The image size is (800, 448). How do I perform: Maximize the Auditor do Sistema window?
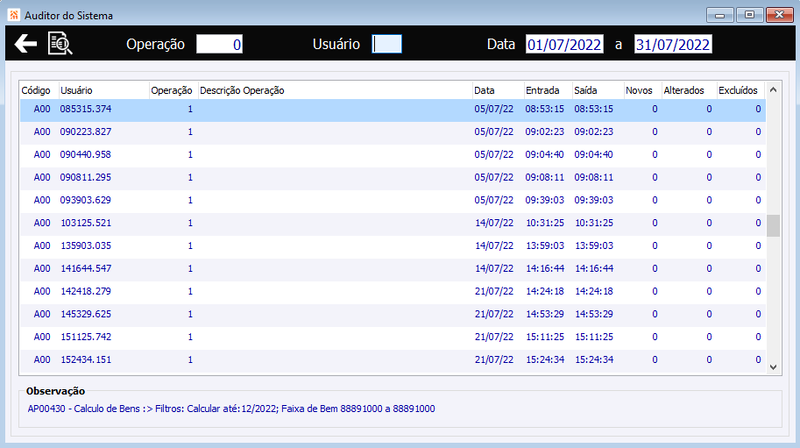tap(749, 15)
